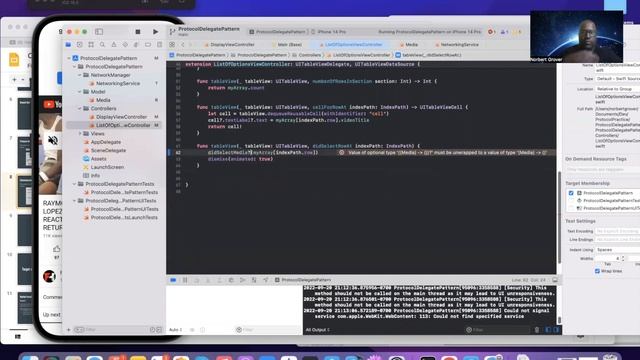Open the Find navigator magnifier icon
The height and width of the screenshot is (360, 640).
102,44
